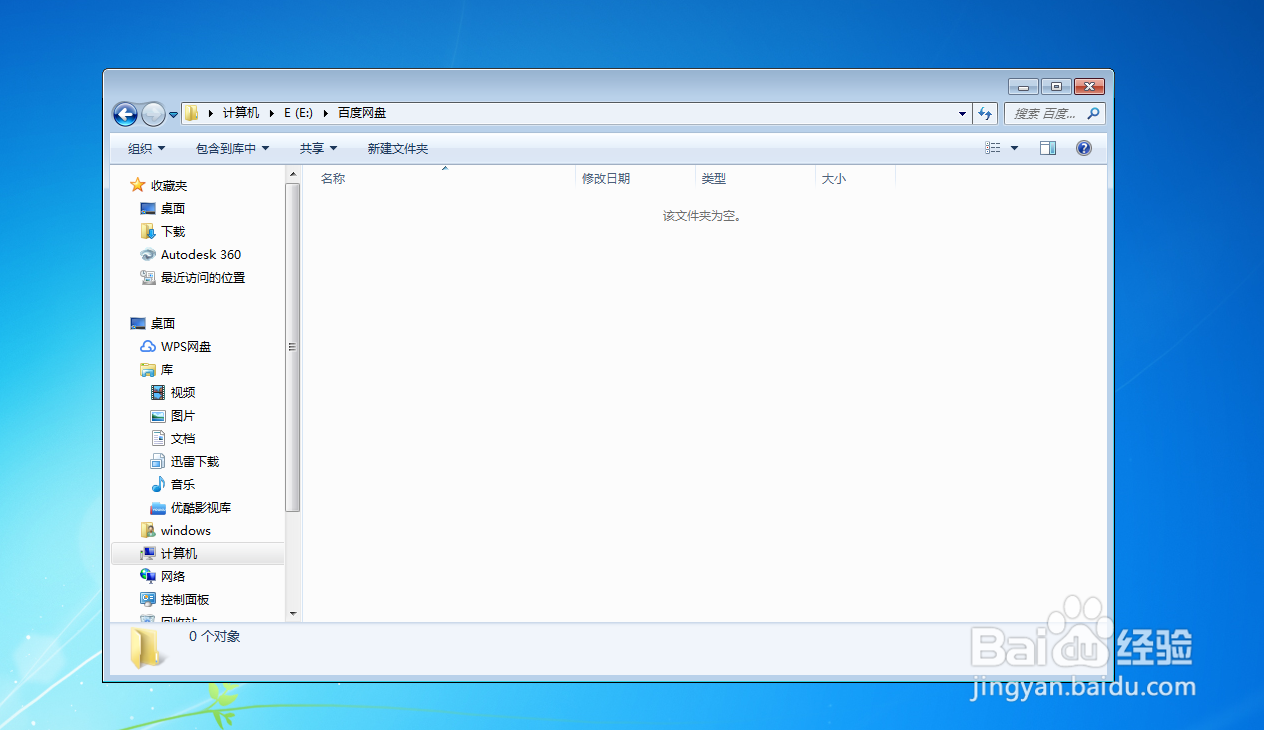Select 计算机 in address breadcrumb
This screenshot has height=730, width=1264.
click(x=241, y=114)
